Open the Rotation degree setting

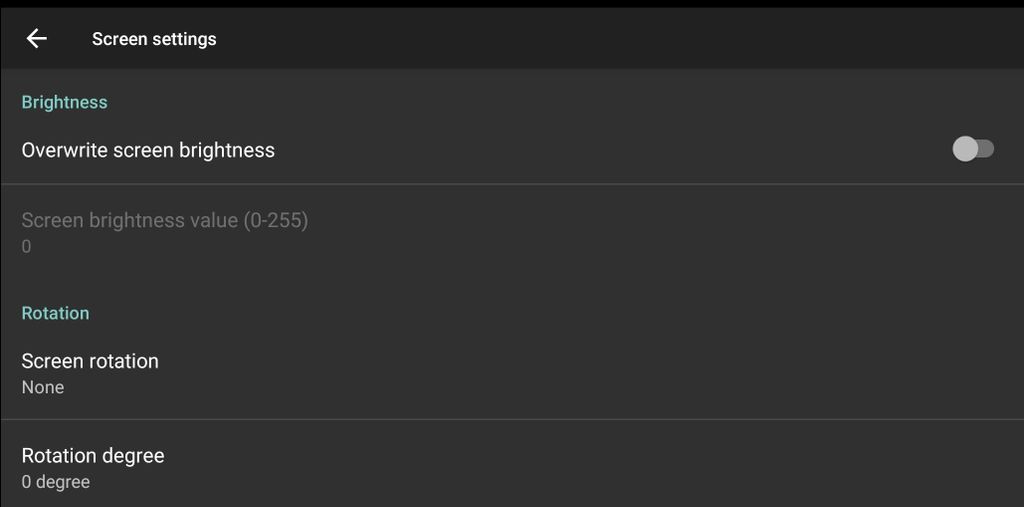click(x=512, y=464)
